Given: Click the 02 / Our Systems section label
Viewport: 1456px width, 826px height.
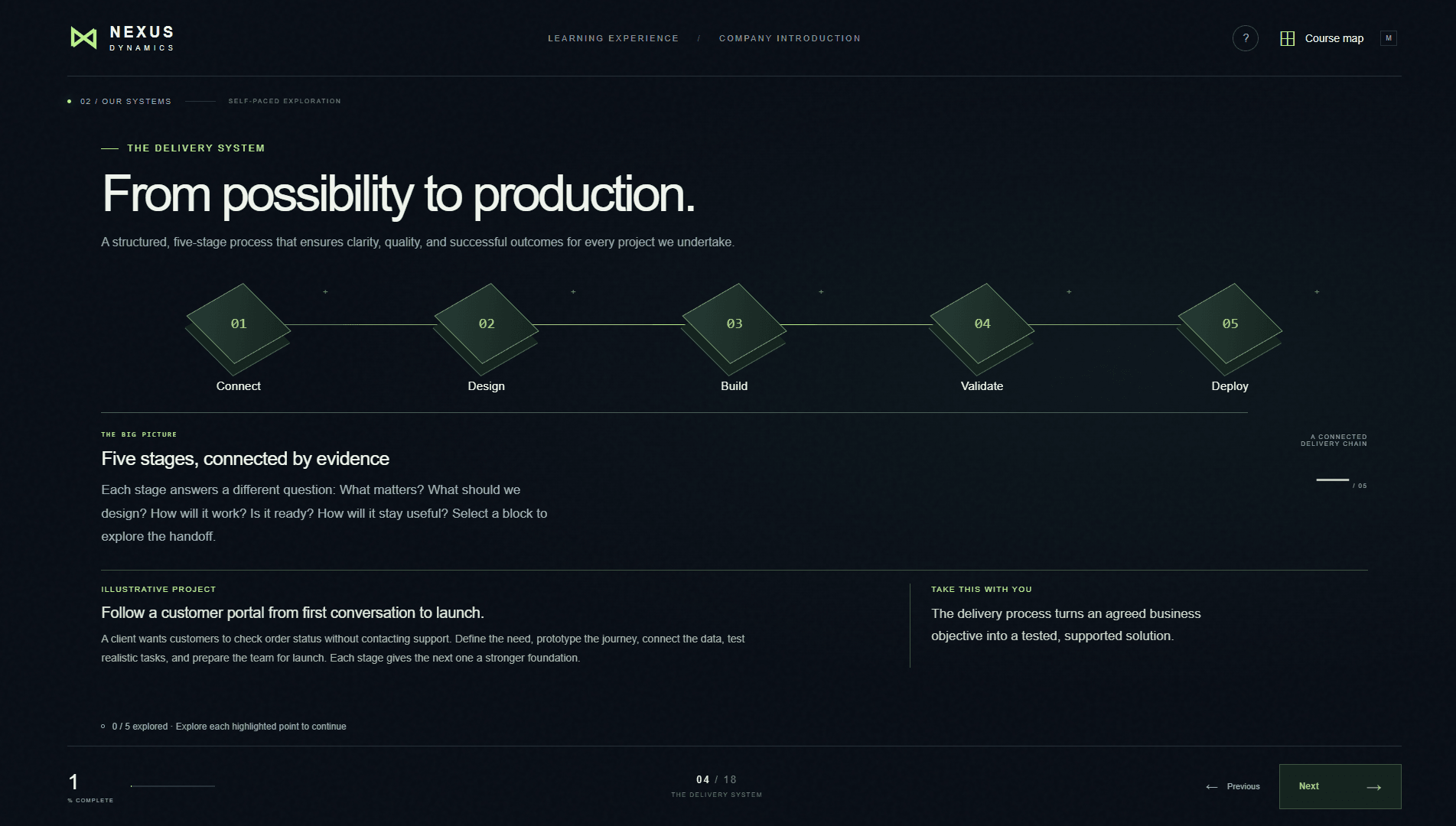Looking at the screenshot, I should pos(125,101).
